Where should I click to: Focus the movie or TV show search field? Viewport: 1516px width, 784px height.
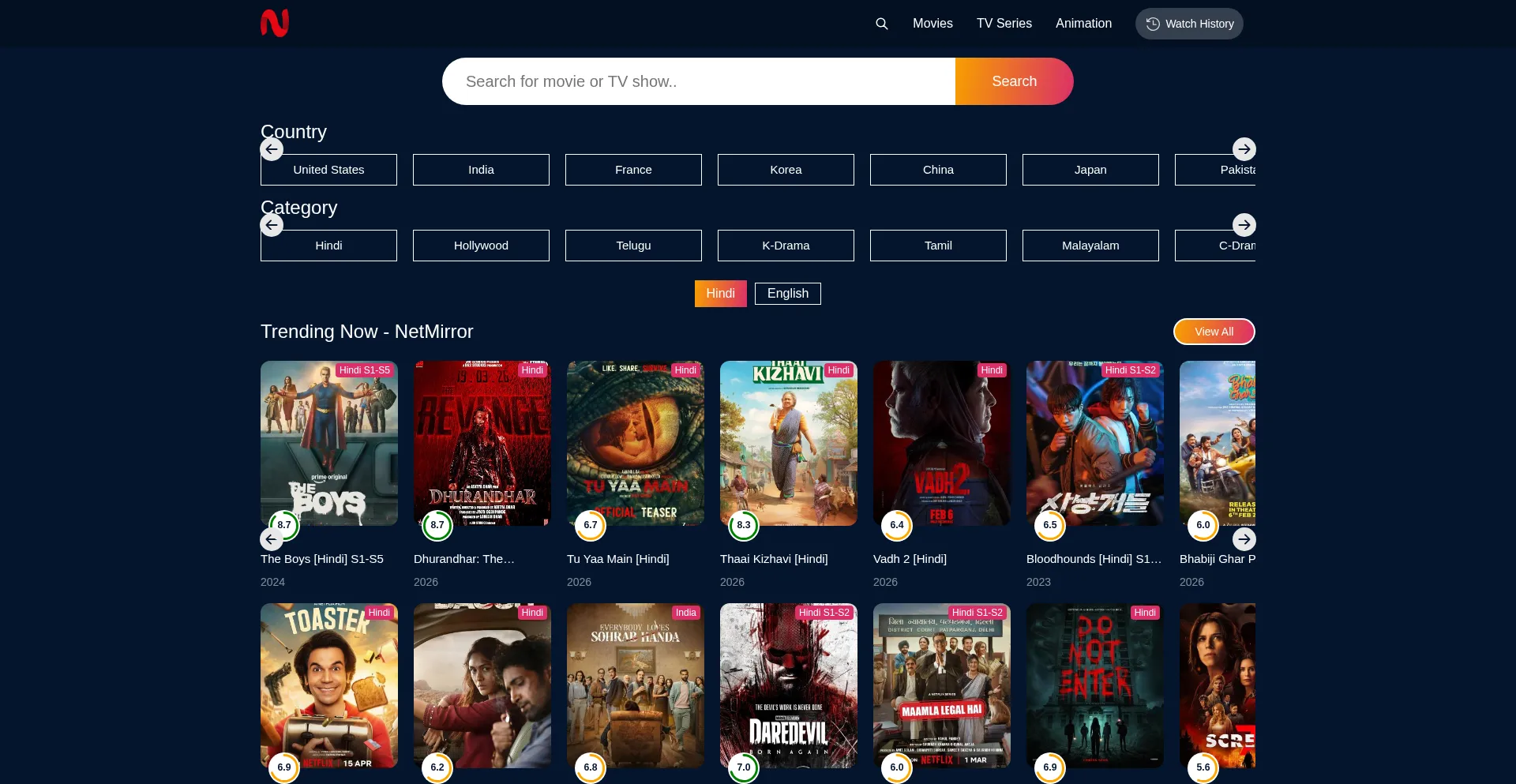699,81
